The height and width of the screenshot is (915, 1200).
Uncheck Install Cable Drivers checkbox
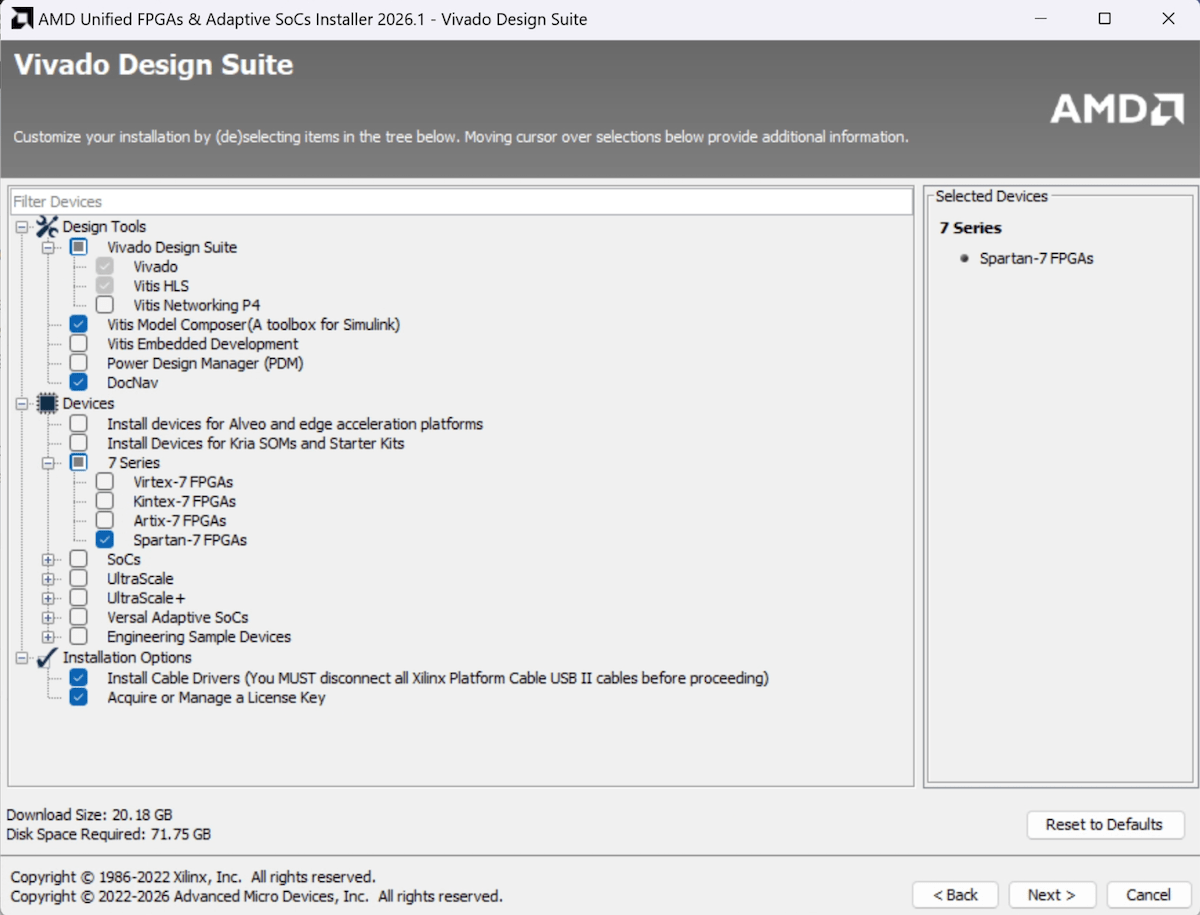click(x=79, y=678)
